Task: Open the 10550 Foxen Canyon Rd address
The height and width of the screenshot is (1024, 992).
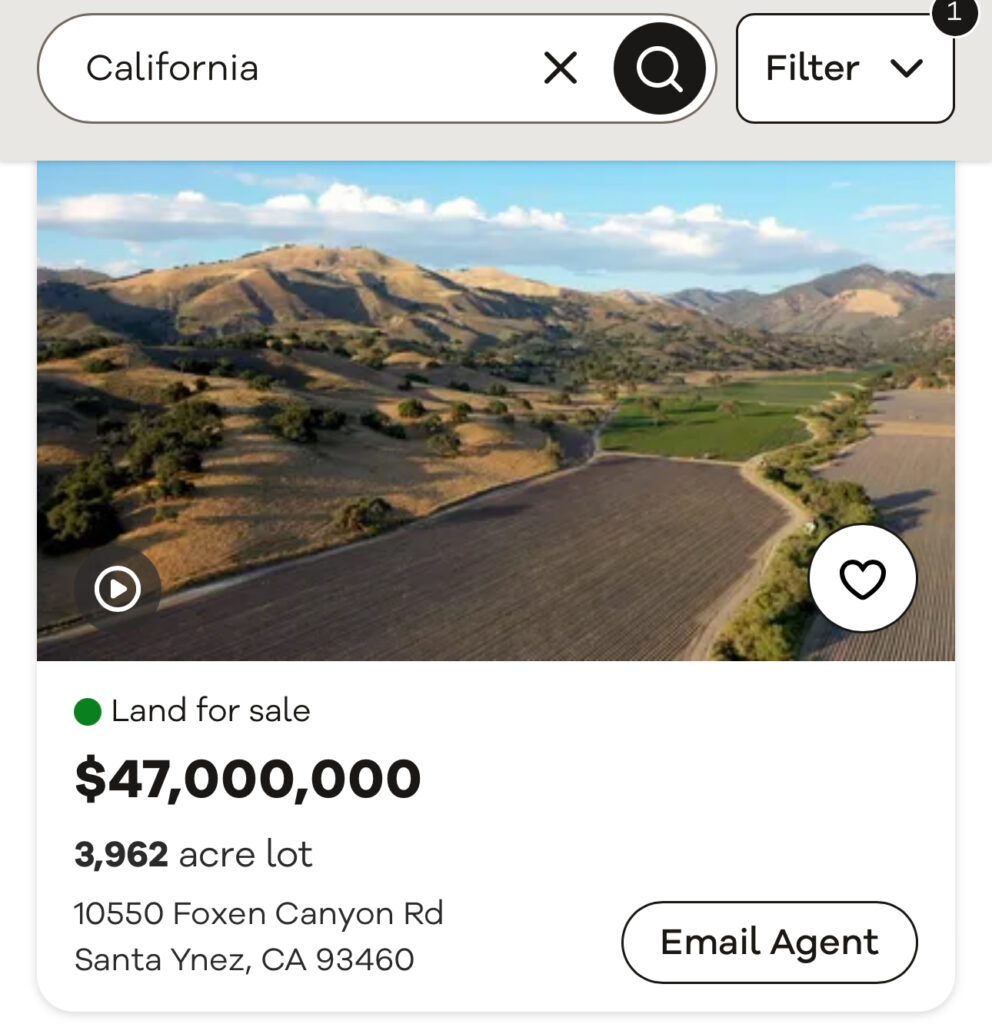Action: coord(258,913)
